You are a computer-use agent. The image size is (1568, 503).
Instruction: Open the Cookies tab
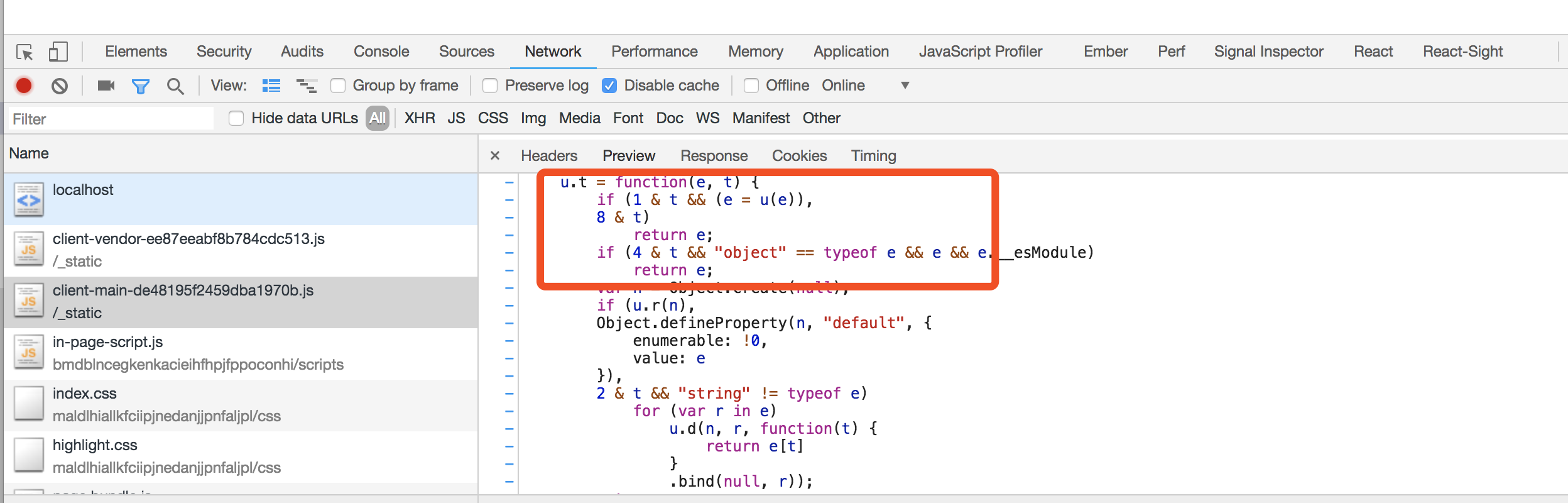pos(800,155)
